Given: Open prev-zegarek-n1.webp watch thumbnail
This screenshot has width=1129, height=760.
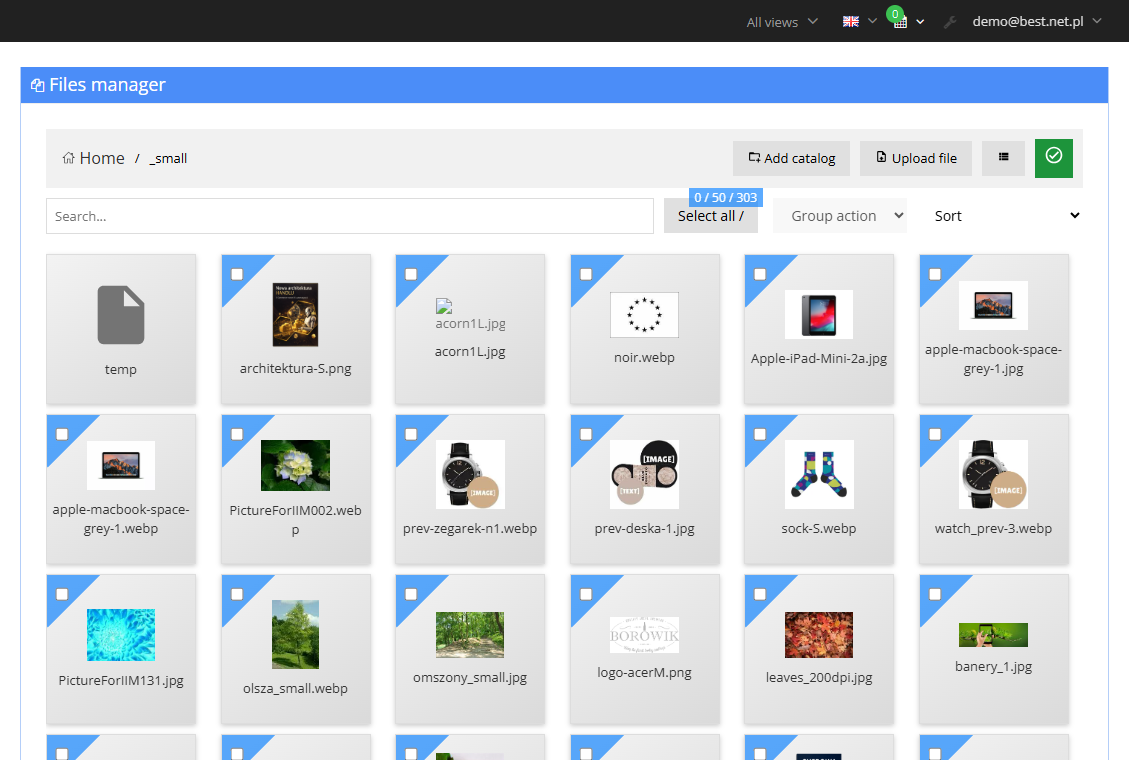Looking at the screenshot, I should click(470, 474).
